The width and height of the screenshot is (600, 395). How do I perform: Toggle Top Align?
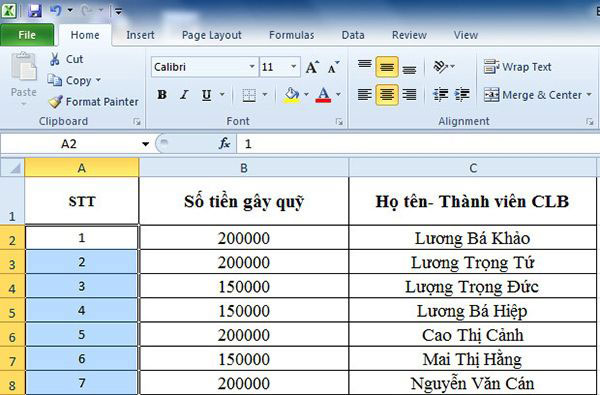pos(365,64)
